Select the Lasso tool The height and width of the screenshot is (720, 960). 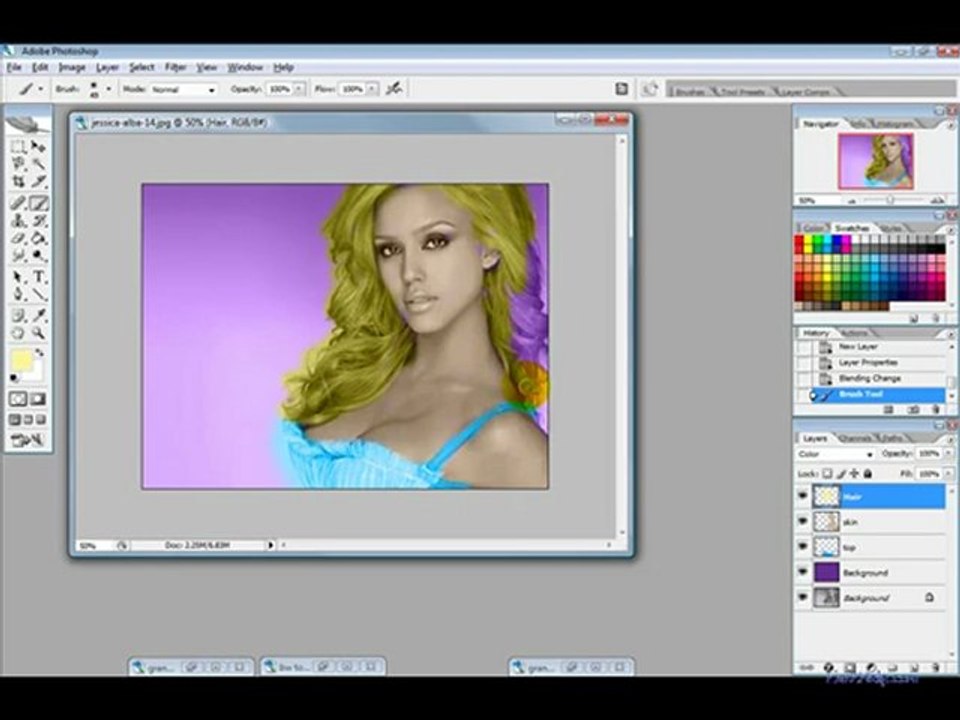pos(18,163)
